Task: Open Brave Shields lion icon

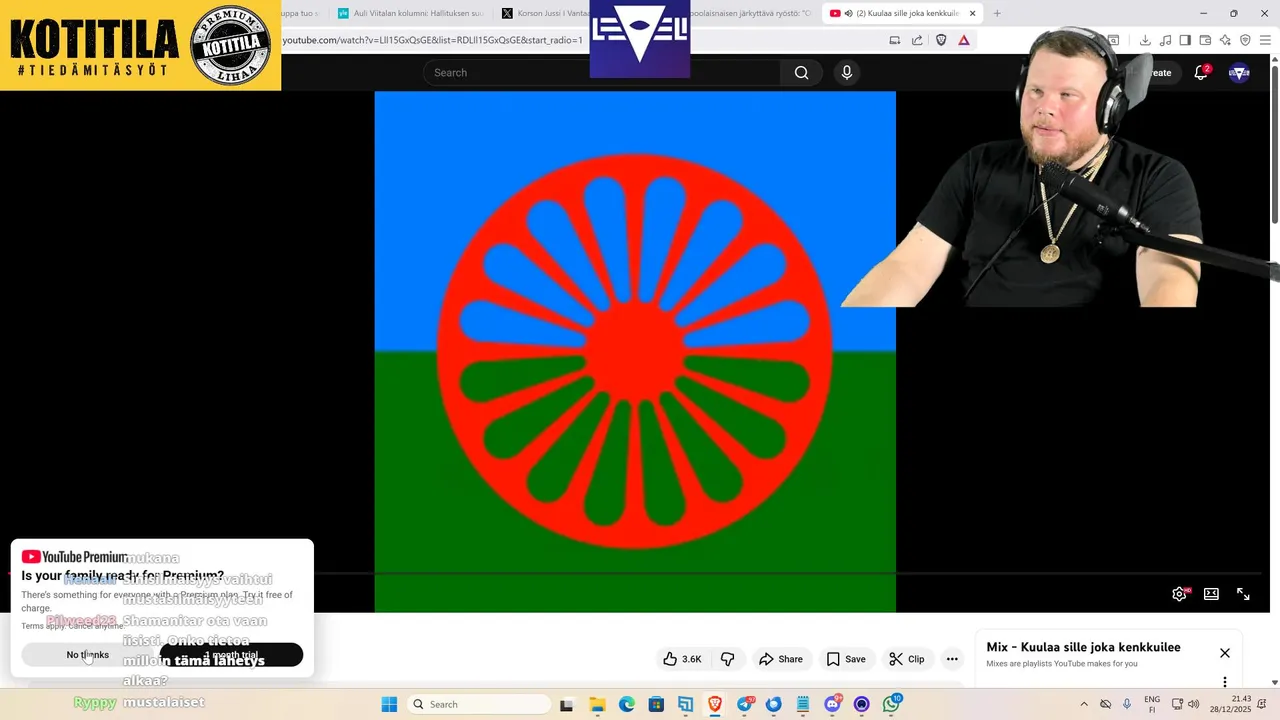Action: click(x=941, y=40)
